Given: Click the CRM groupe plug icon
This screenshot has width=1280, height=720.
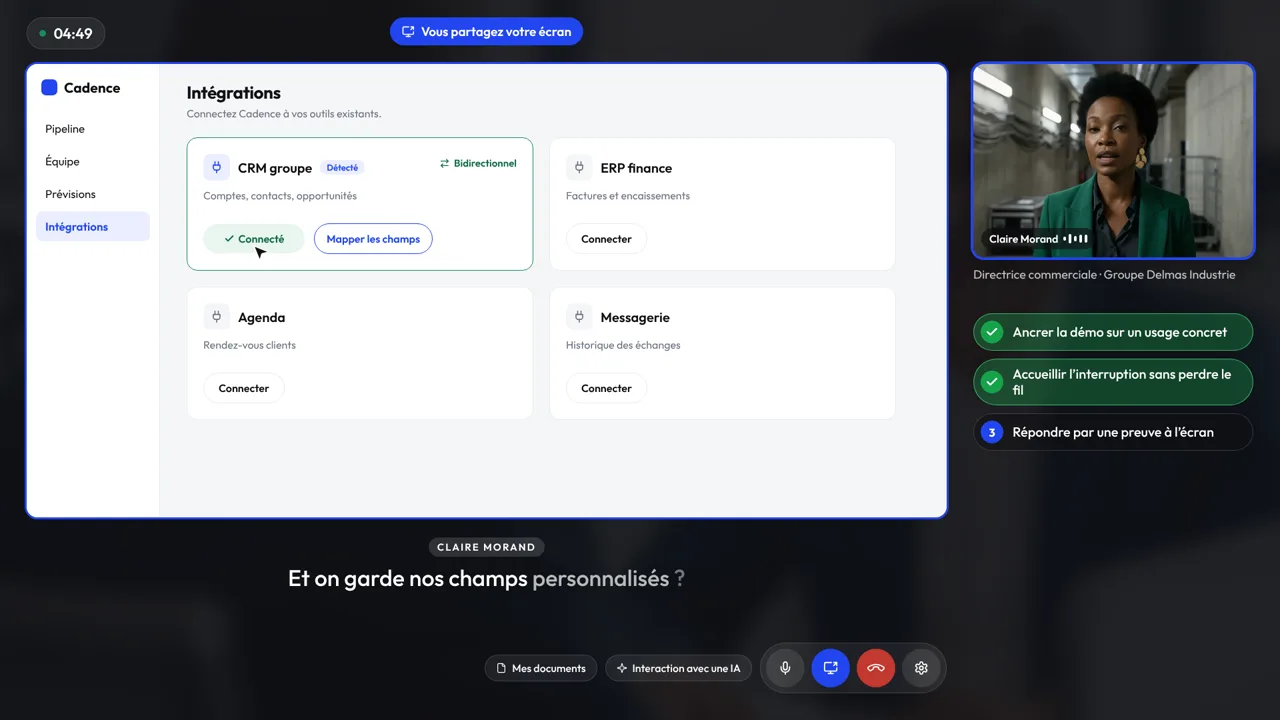Looking at the screenshot, I should [217, 168].
